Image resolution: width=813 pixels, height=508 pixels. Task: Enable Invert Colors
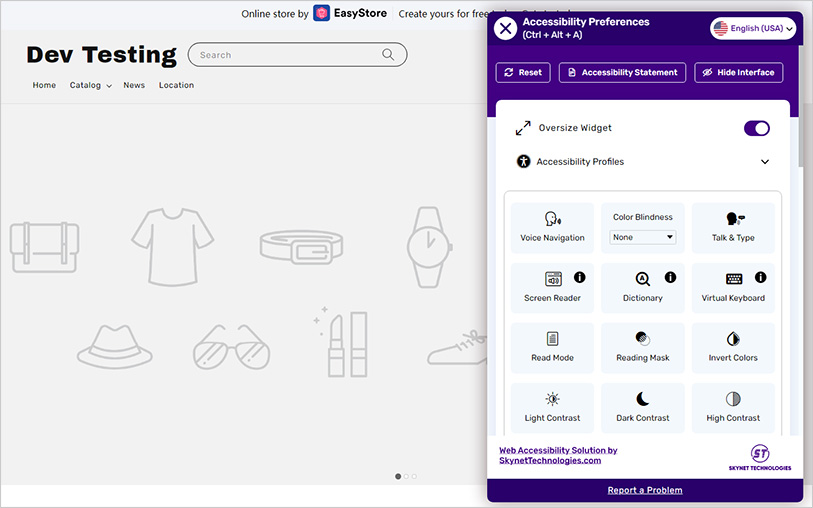(733, 348)
